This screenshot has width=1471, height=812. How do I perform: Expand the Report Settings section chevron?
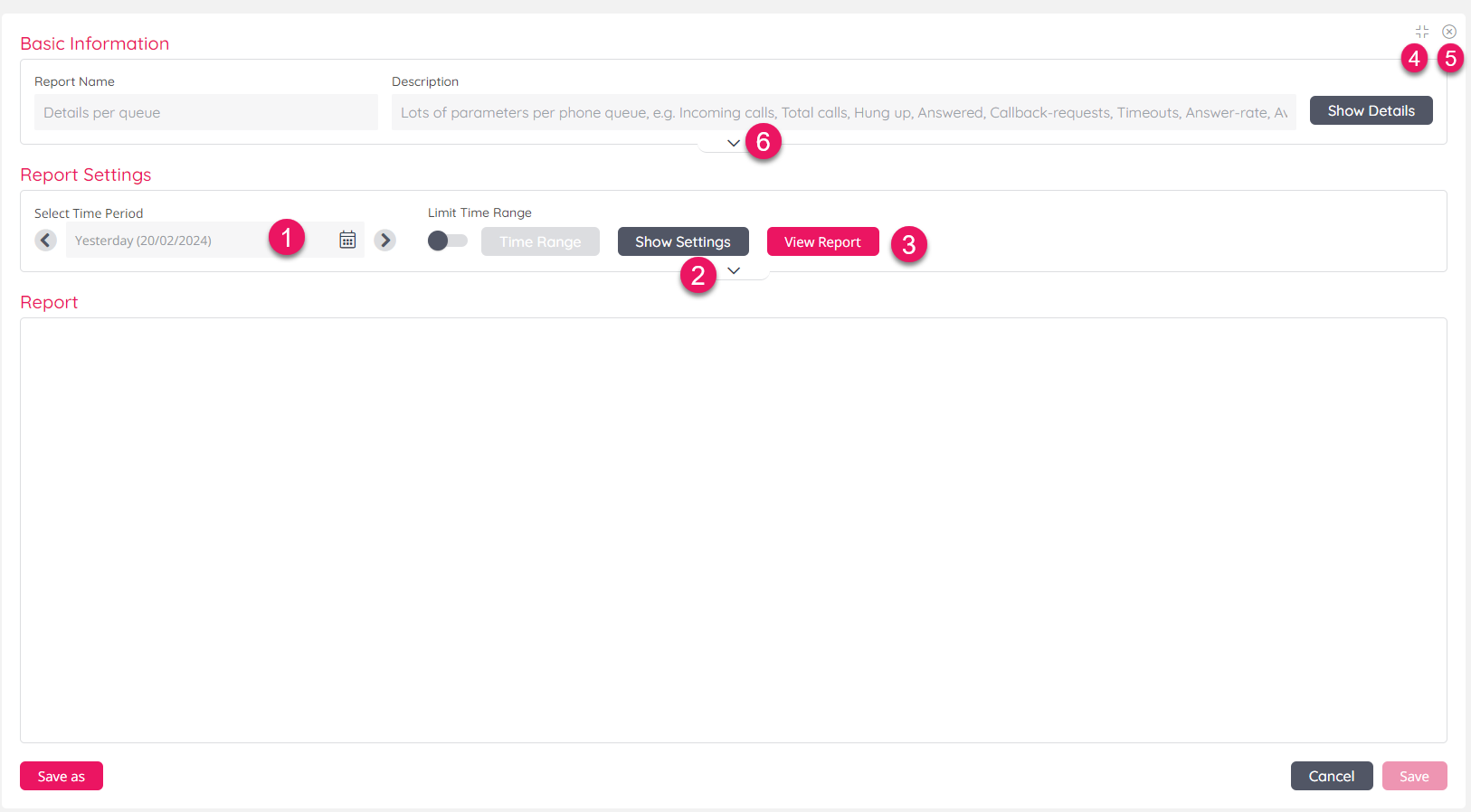734,270
